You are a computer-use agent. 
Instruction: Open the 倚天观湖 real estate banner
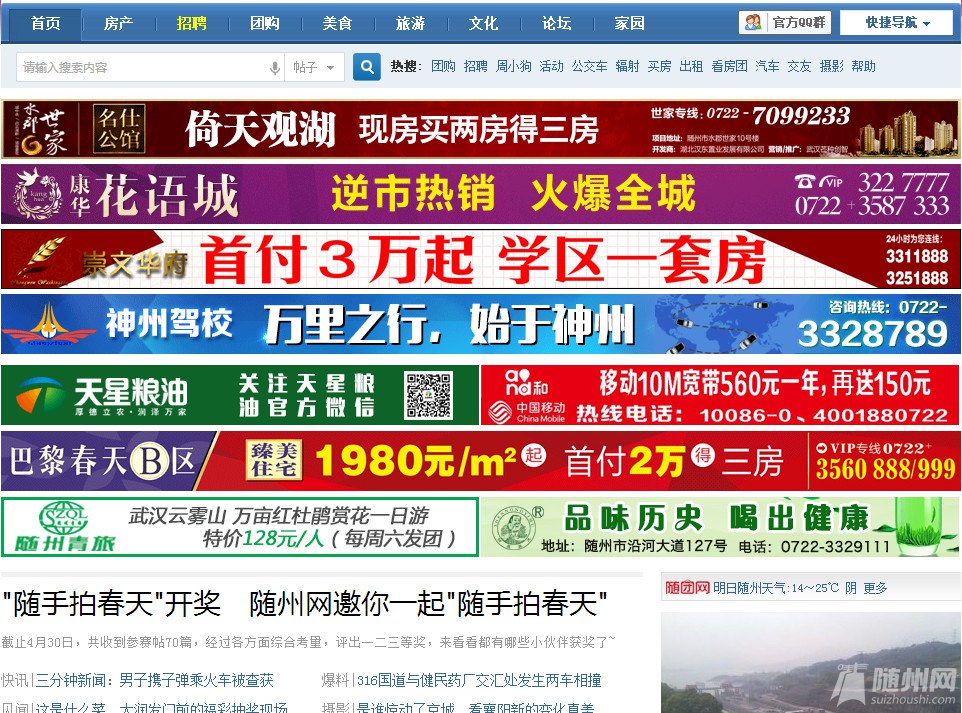point(480,129)
